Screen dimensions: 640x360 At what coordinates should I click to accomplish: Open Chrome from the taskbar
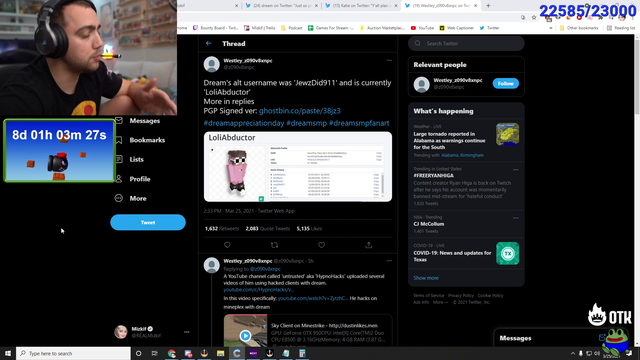(x=171, y=353)
